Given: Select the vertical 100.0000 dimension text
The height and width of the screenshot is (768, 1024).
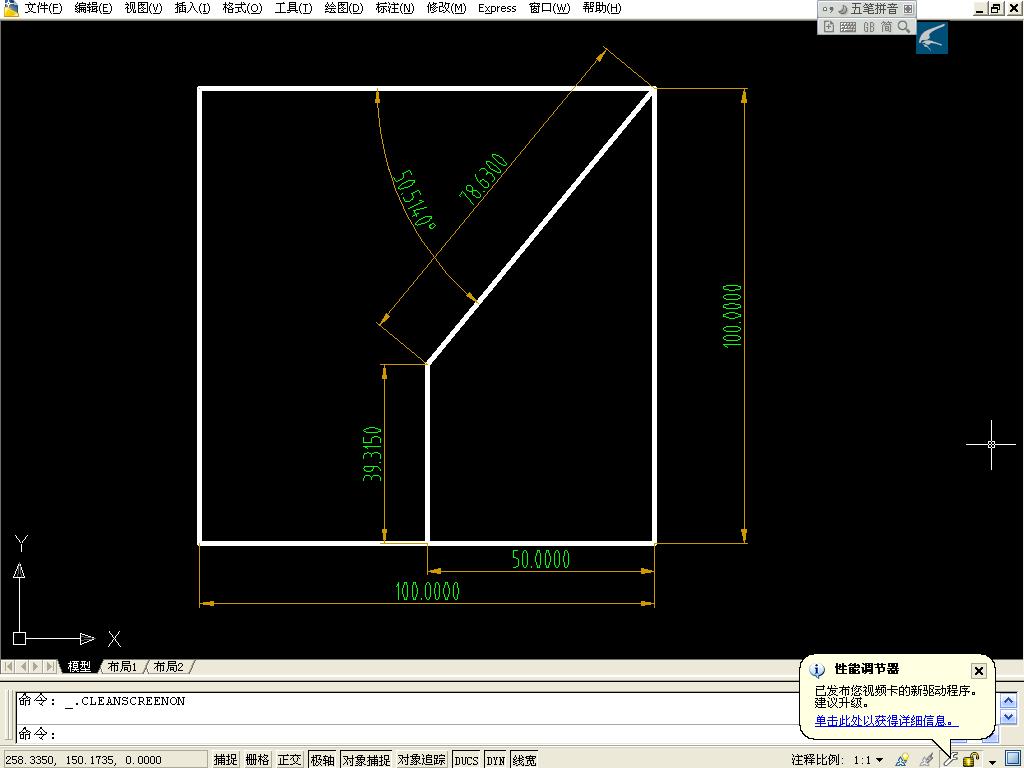Looking at the screenshot, I should (732, 315).
